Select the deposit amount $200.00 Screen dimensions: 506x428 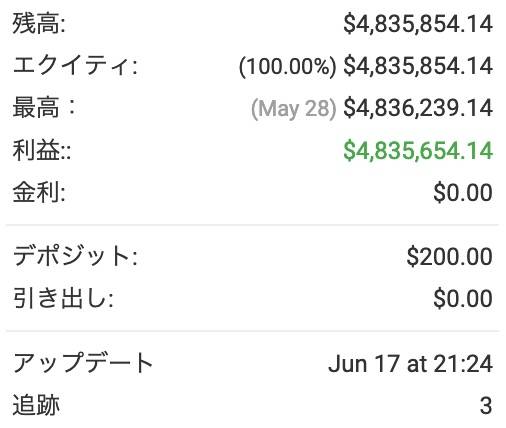coord(450,256)
